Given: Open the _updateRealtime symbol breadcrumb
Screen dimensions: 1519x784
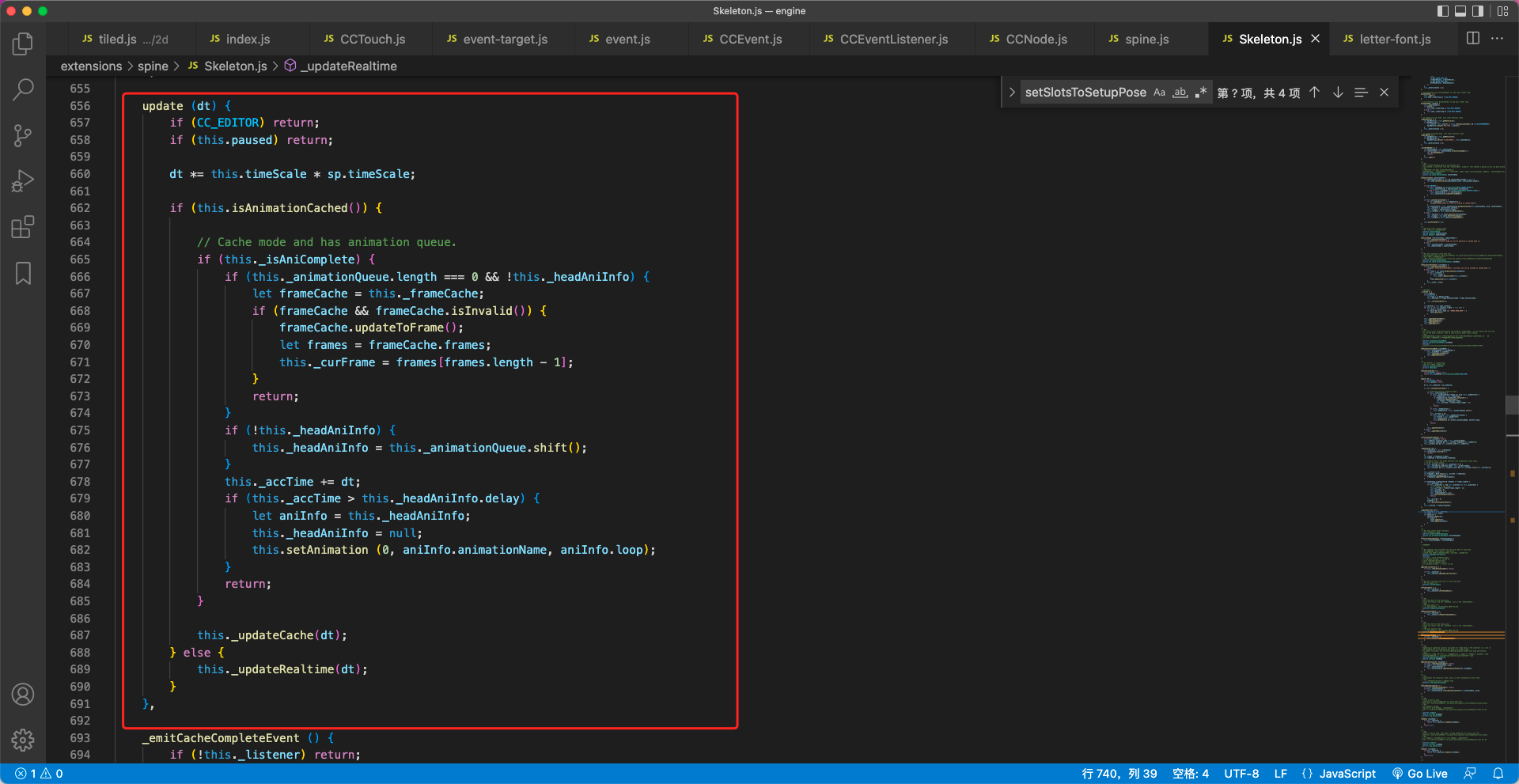Looking at the screenshot, I should coord(341,66).
